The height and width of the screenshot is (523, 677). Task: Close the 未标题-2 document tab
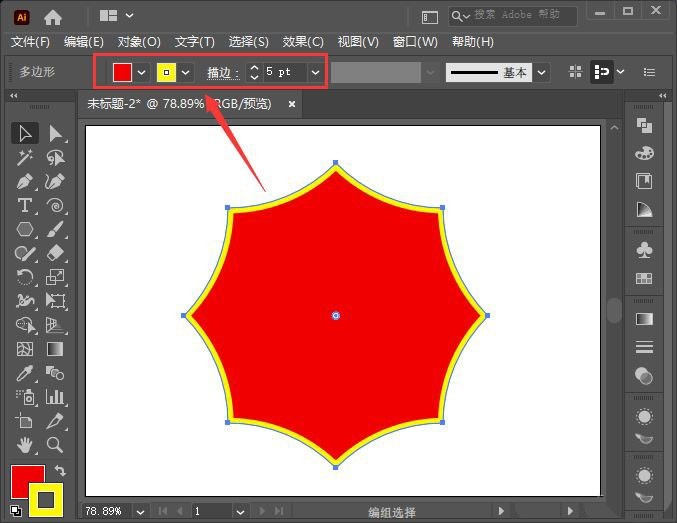[292, 104]
